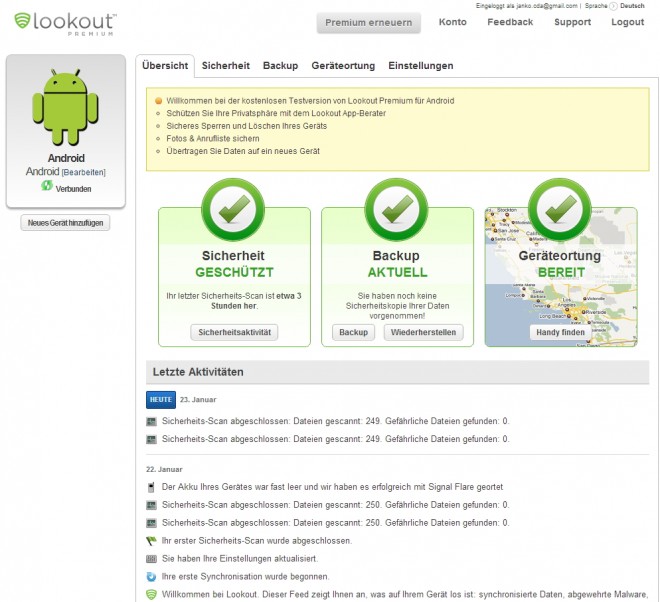This screenshot has height=602, width=660.
Task: Click the sync icon beside erste Synchronisation
Action: 151,577
